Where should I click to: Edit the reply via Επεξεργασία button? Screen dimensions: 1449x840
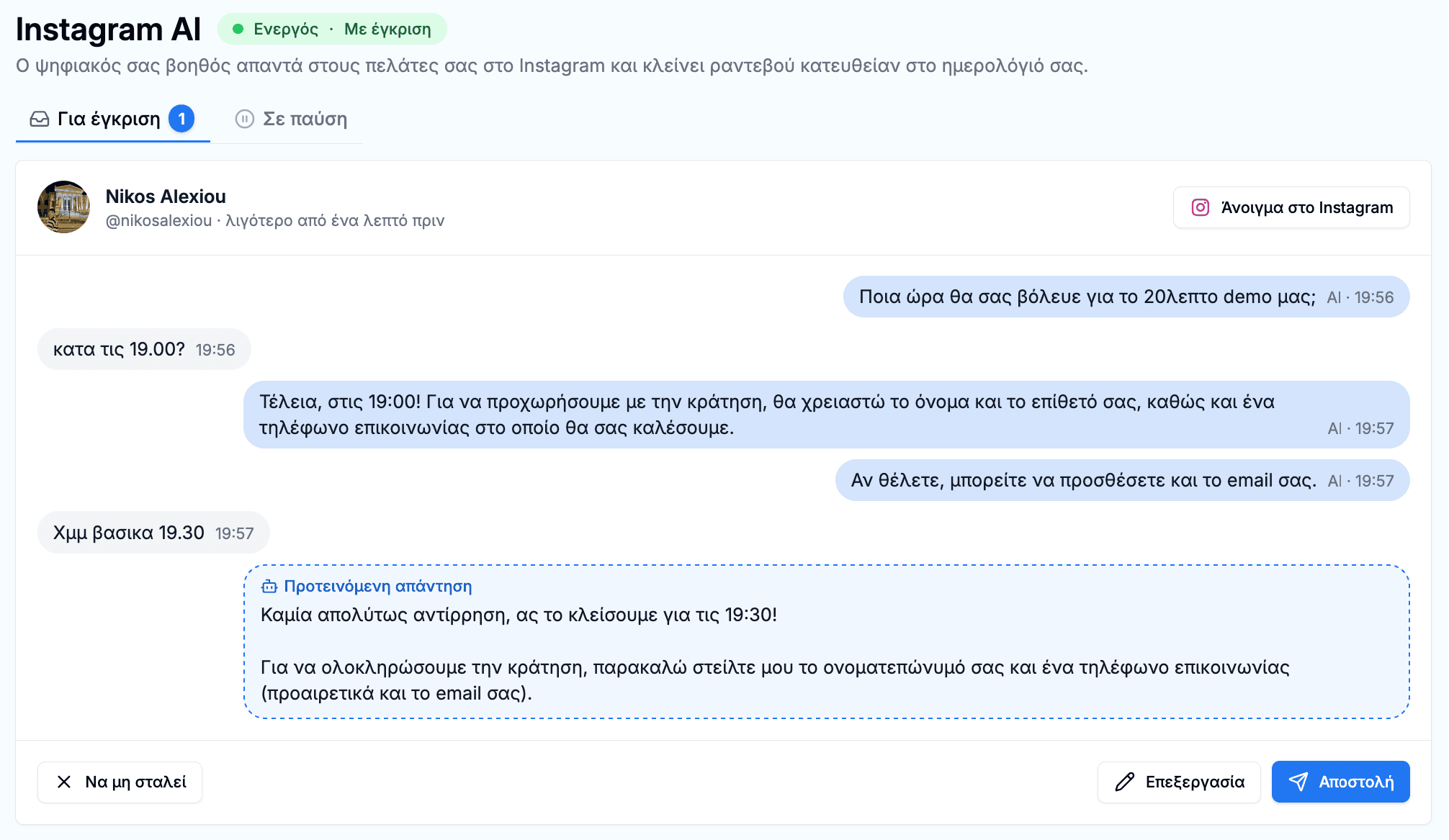[1179, 782]
